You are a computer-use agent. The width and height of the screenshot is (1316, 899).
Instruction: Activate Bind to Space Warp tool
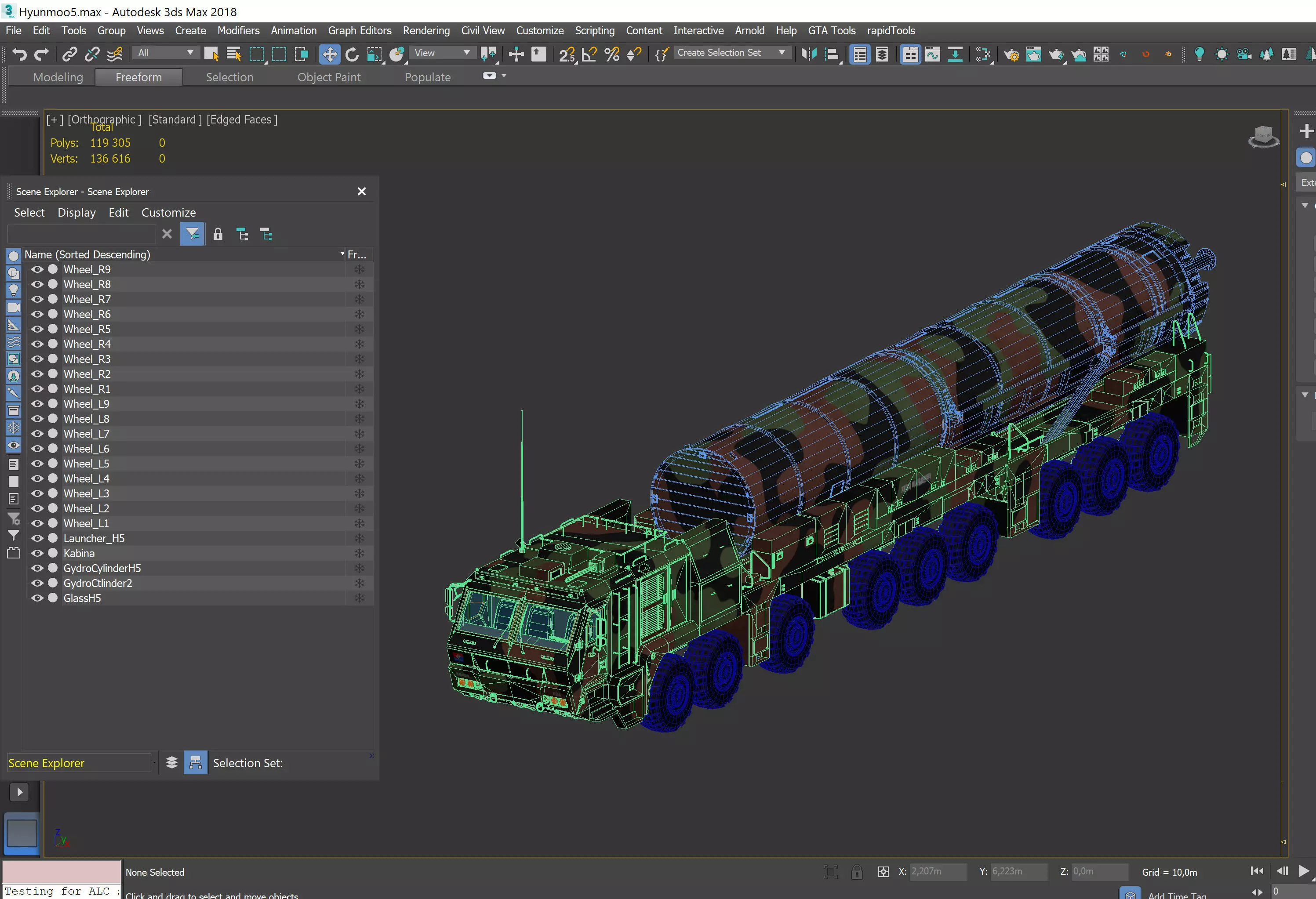(x=114, y=54)
